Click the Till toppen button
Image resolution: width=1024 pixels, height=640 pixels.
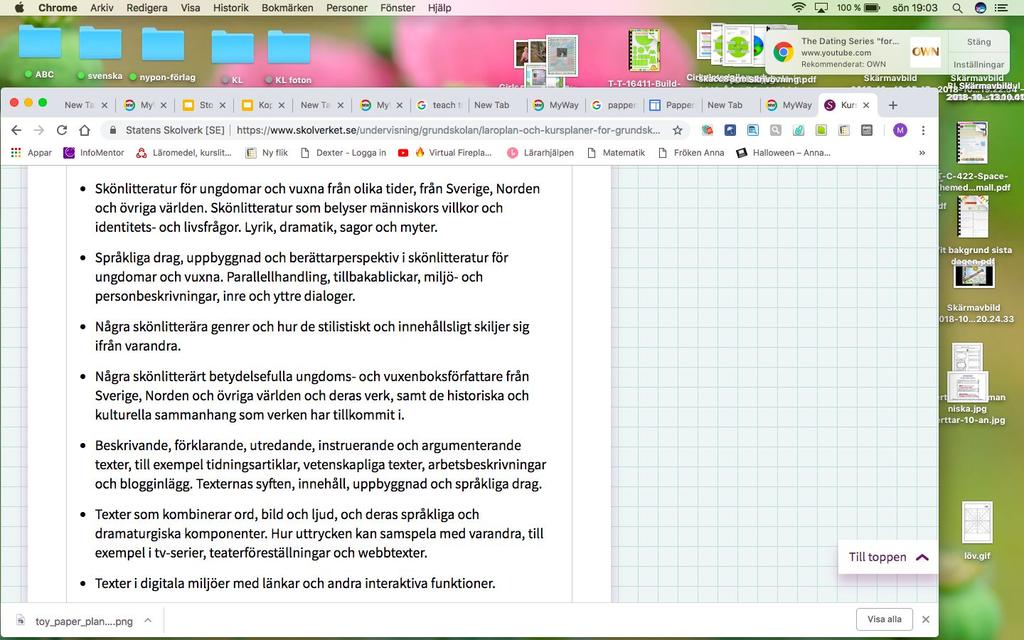(x=888, y=557)
